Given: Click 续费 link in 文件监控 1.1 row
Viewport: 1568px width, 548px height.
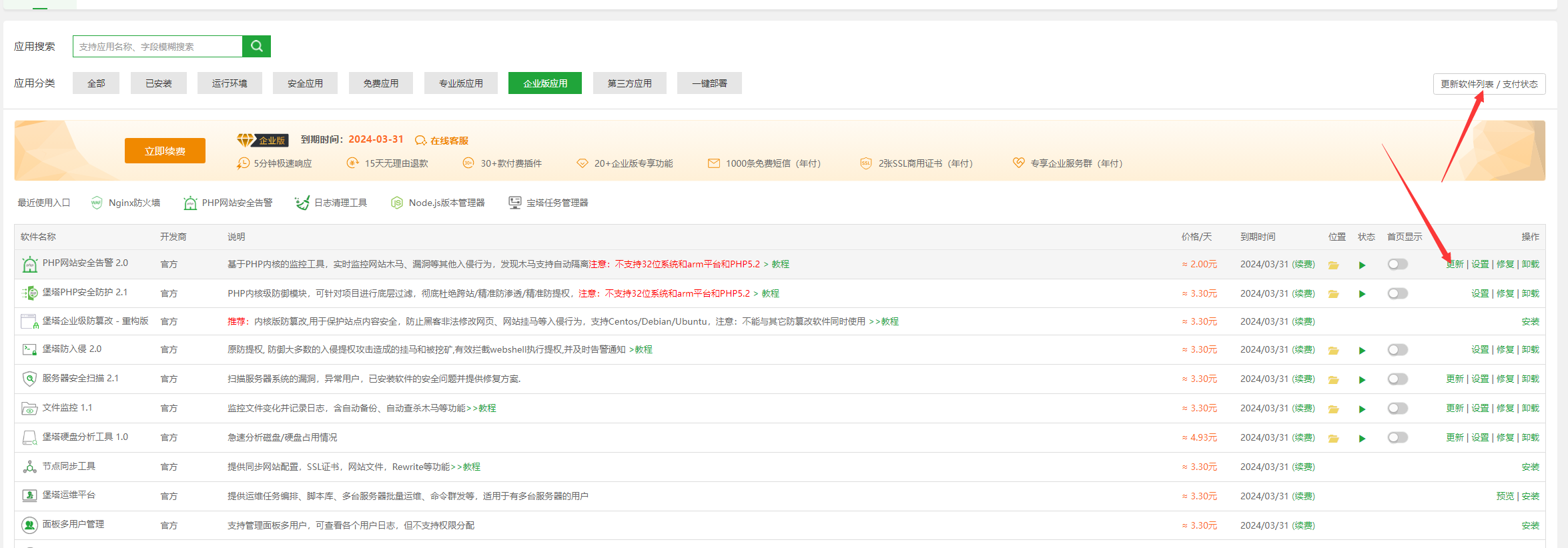Looking at the screenshot, I should click(x=1303, y=409).
